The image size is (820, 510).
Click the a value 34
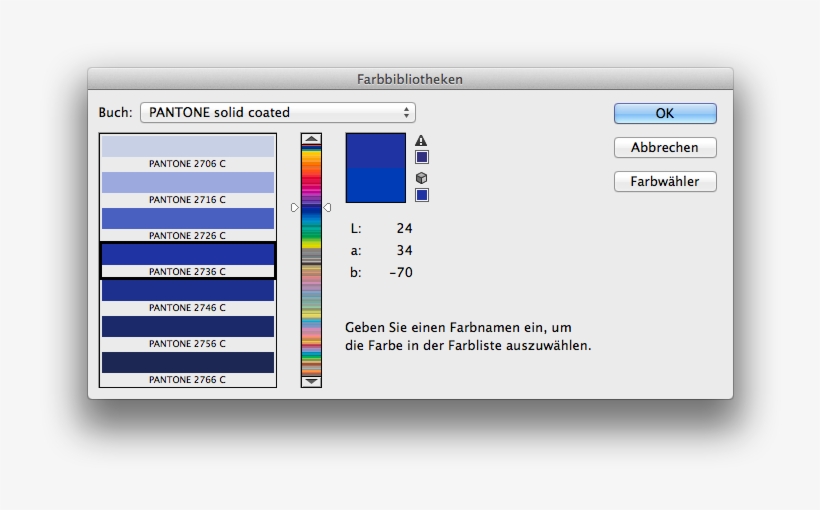pos(404,251)
